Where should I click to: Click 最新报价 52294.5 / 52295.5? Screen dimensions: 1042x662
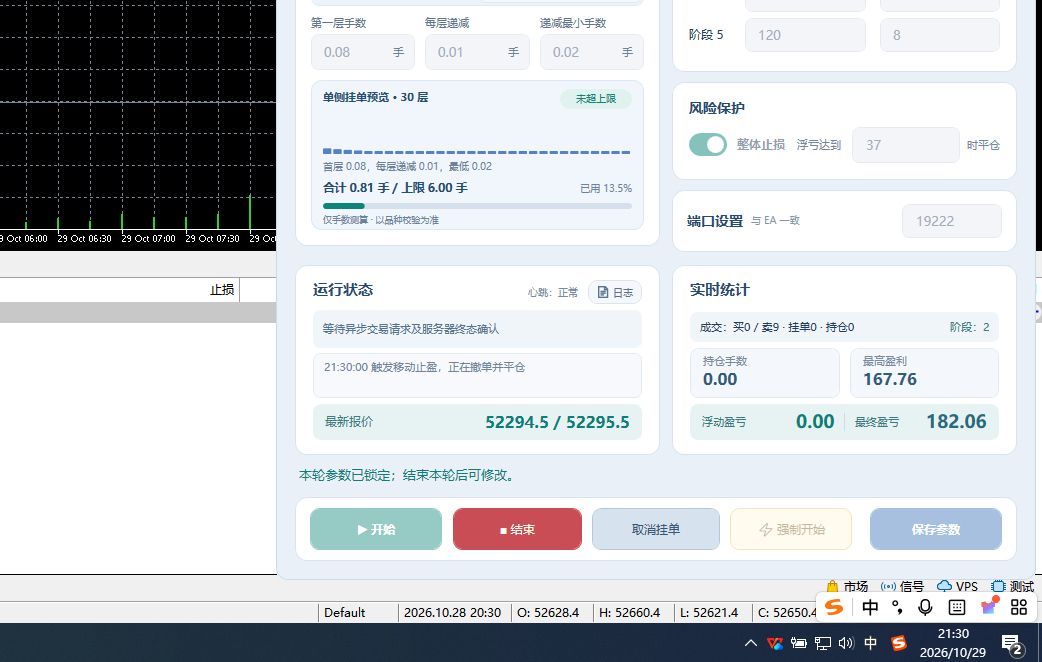coord(477,422)
